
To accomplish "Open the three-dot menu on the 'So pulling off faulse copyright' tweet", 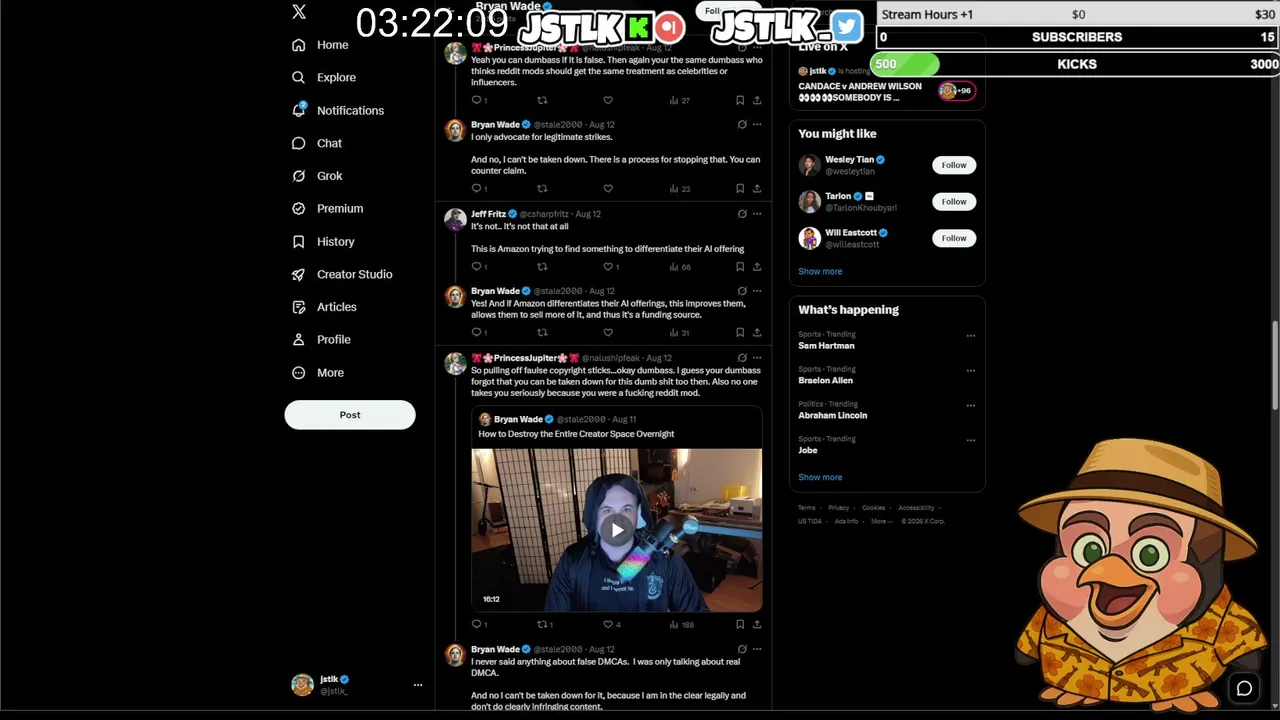I will coord(757,358).
